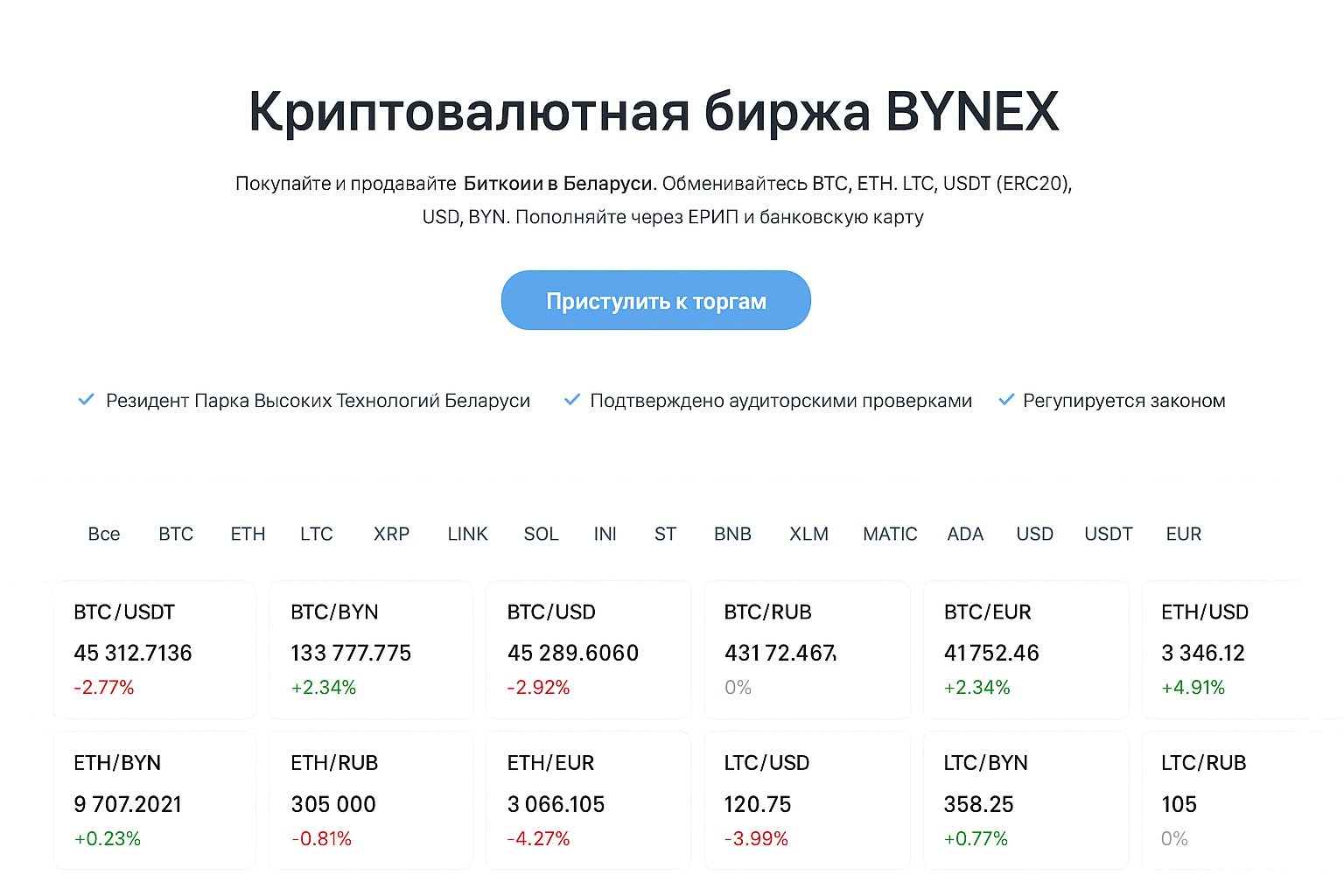Screen dimensions: 1344x896
Task: Open the USDT filter tab
Action: 1107,534
